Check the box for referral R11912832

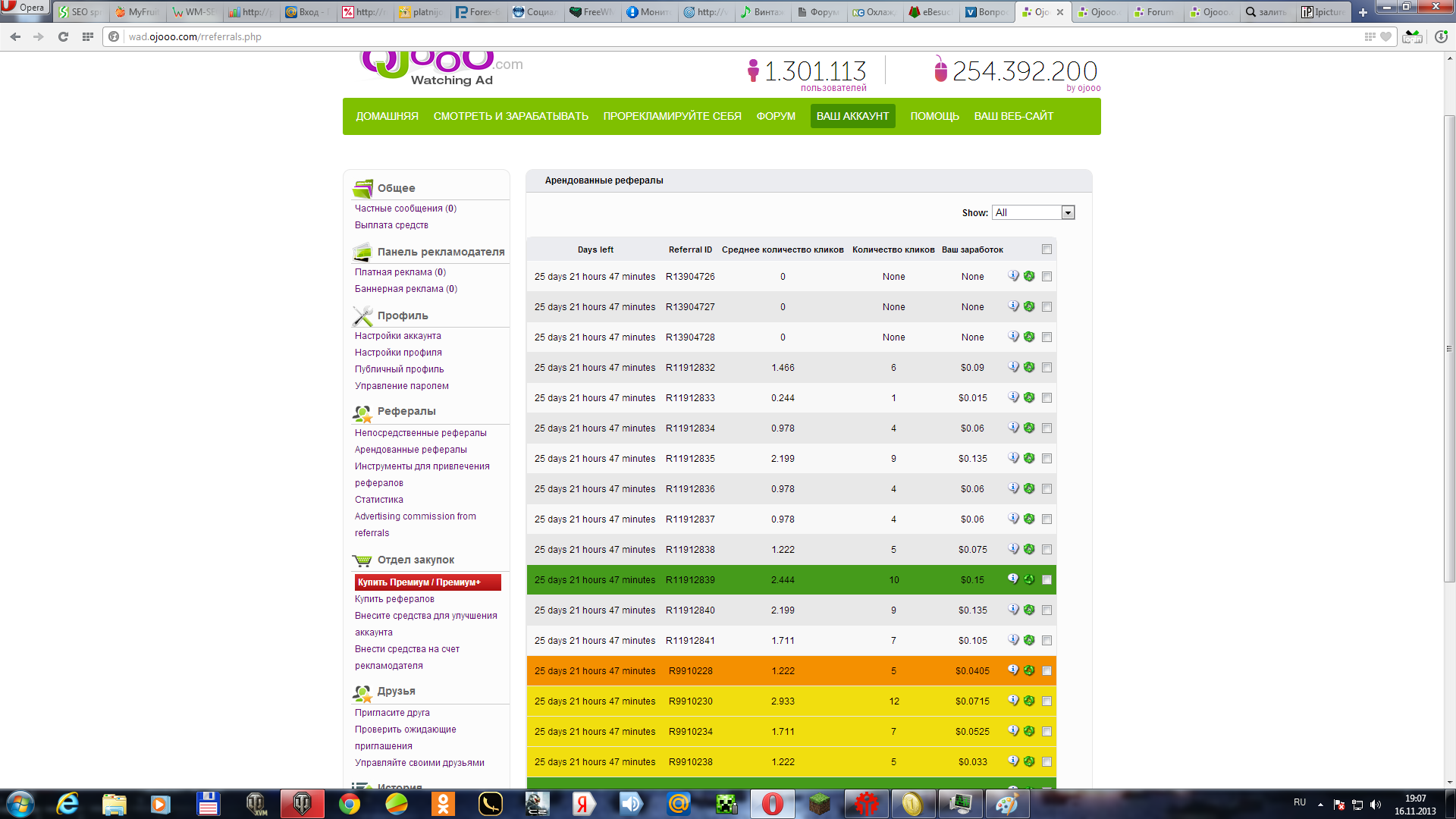(1047, 368)
